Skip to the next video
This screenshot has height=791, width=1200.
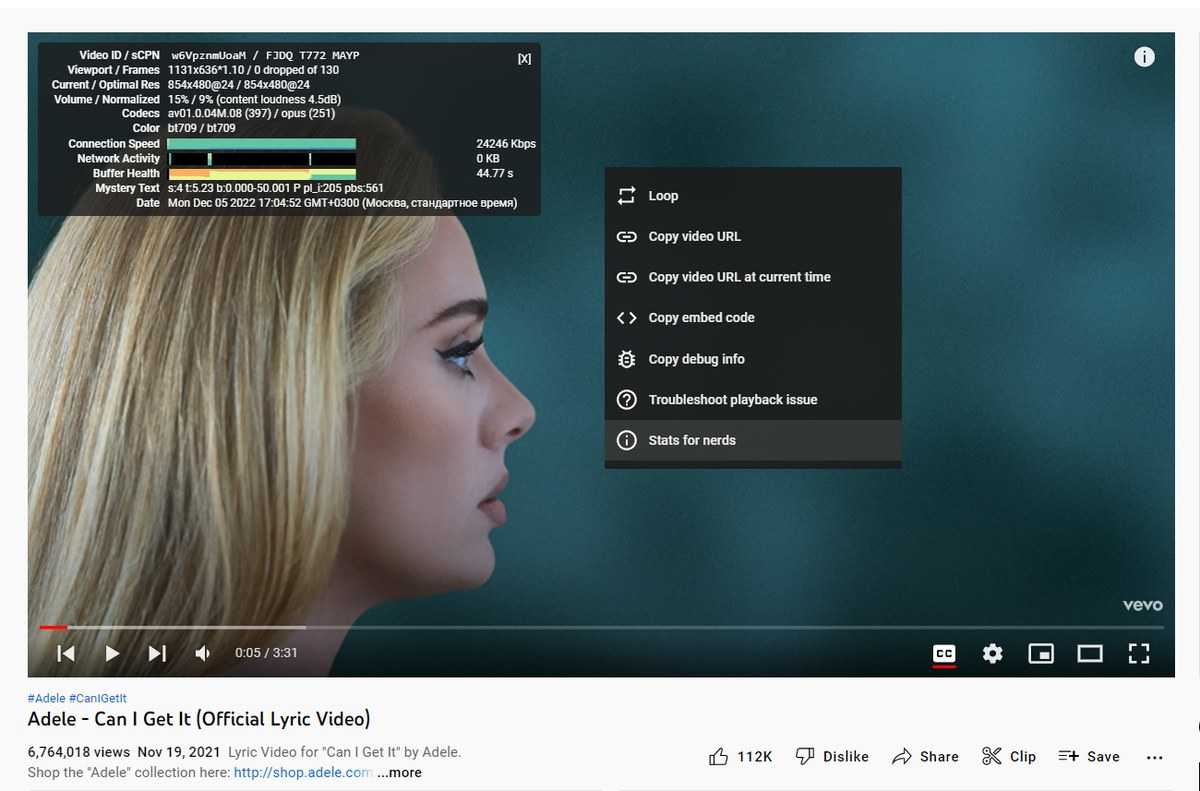click(157, 653)
